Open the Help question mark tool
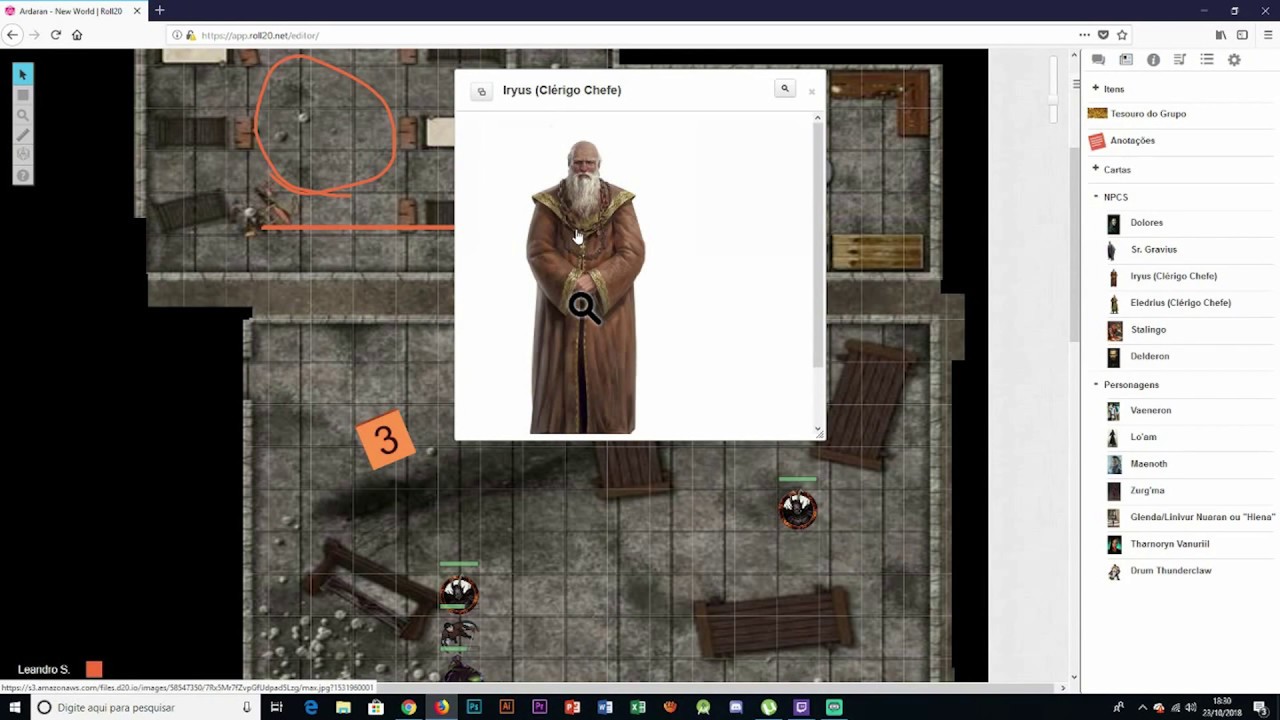 click(x=22, y=176)
